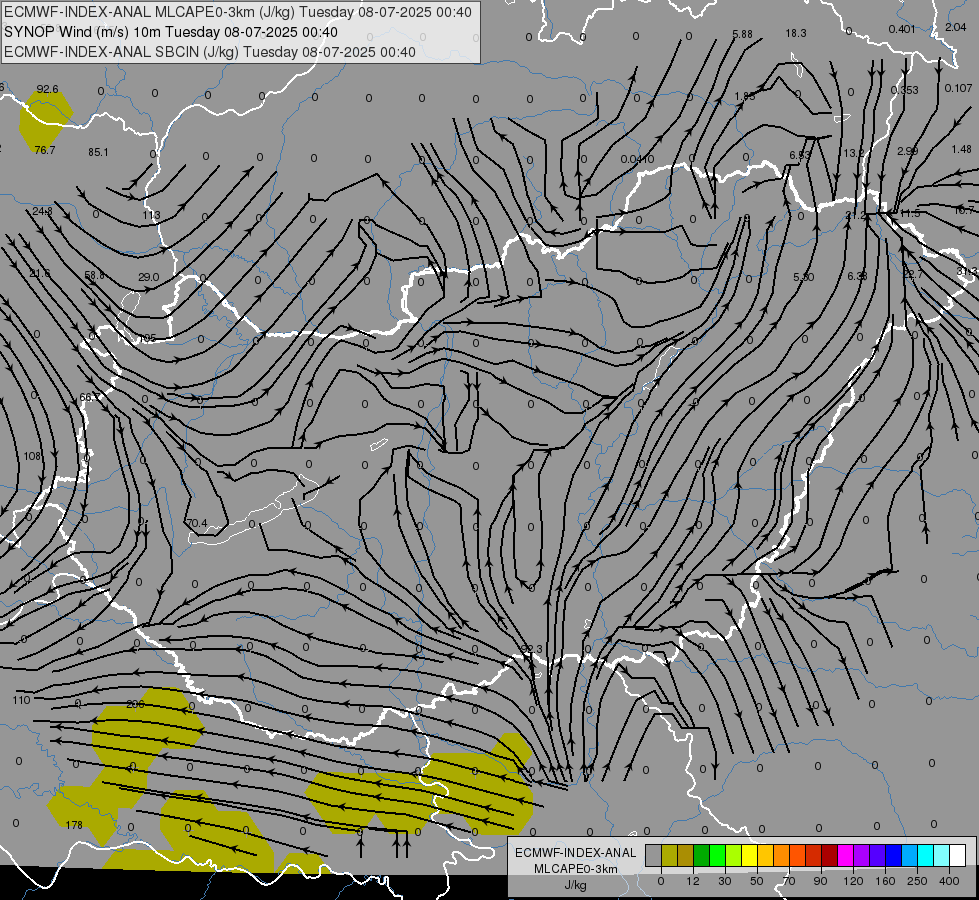Select the magenta swatch in the color scale
Viewport: 979px width, 900px height.
[x=846, y=855]
